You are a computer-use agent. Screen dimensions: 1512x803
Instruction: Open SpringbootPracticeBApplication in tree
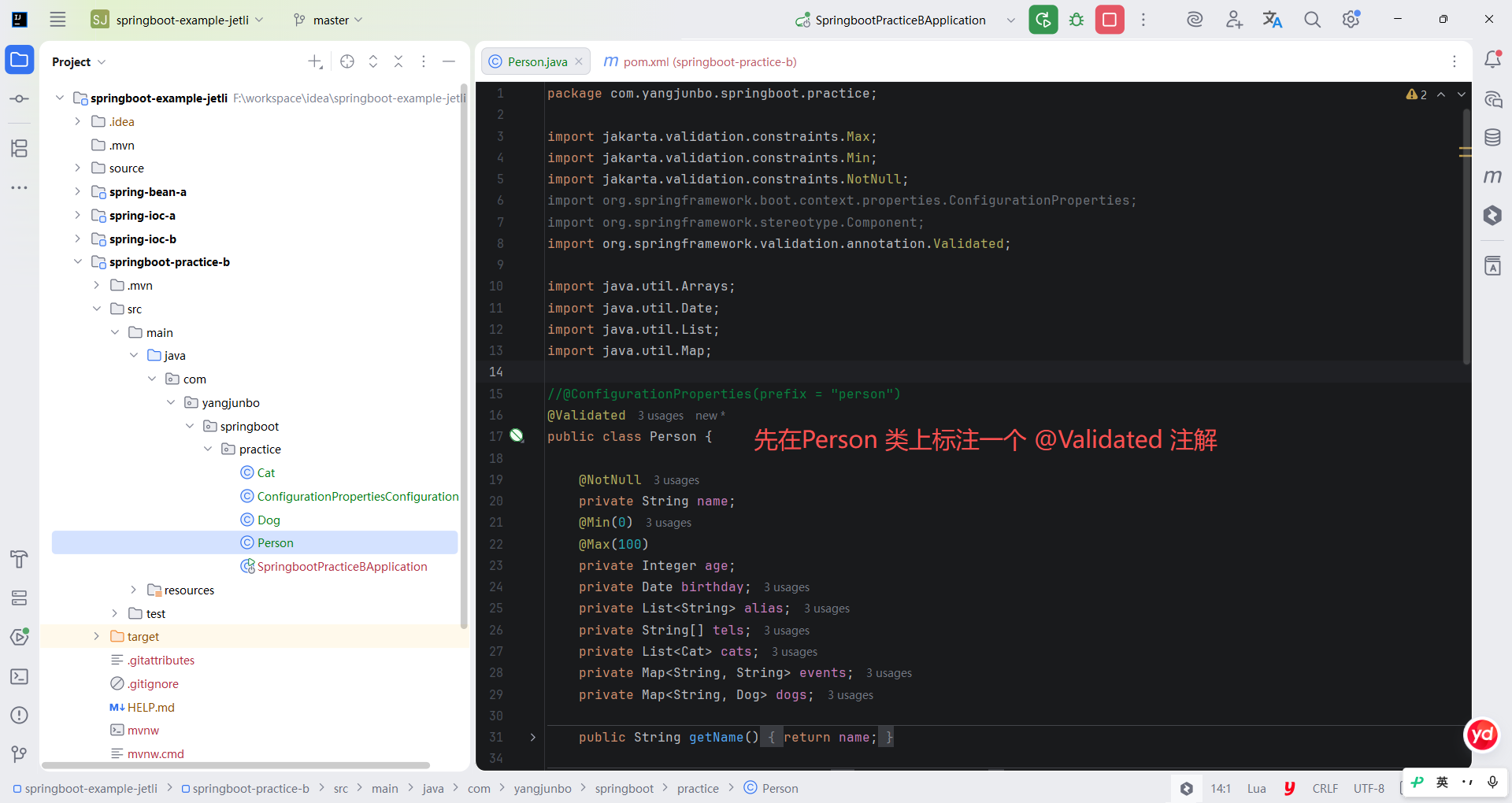333,566
